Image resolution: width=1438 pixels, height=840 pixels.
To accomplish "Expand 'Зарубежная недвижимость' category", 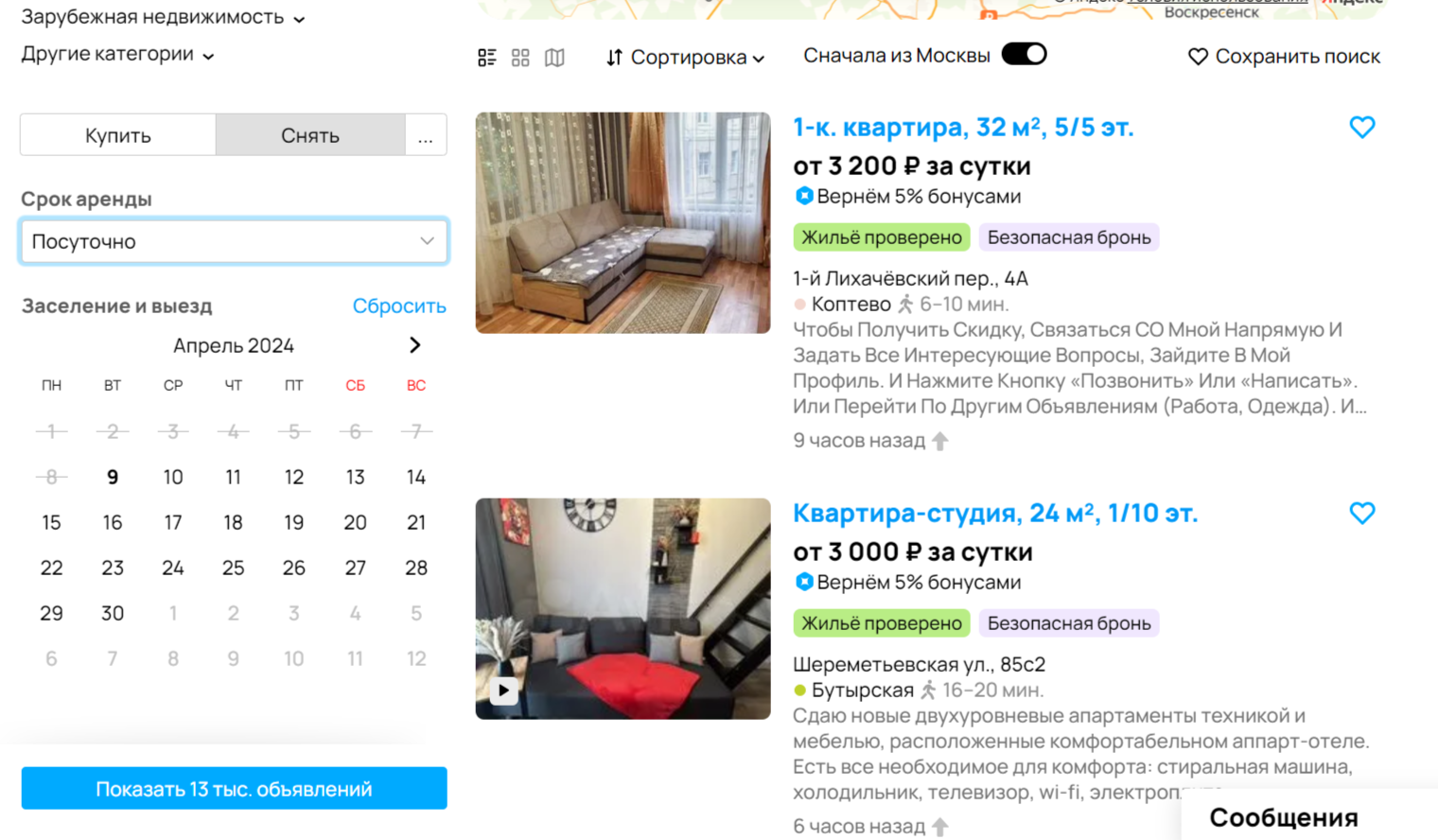I will click(x=163, y=17).
